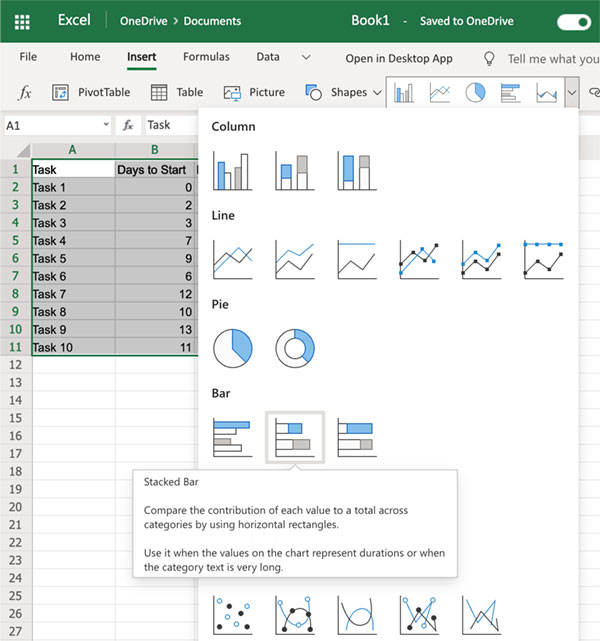Image resolution: width=600 pixels, height=641 pixels.
Task: Switch to the Formulas tab
Action: (206, 57)
